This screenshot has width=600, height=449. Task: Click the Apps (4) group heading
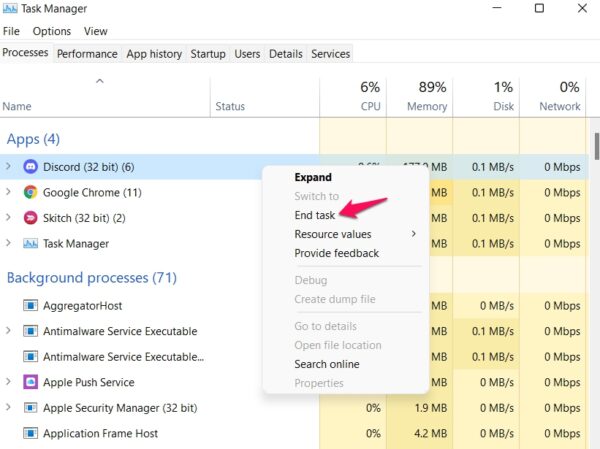point(33,139)
